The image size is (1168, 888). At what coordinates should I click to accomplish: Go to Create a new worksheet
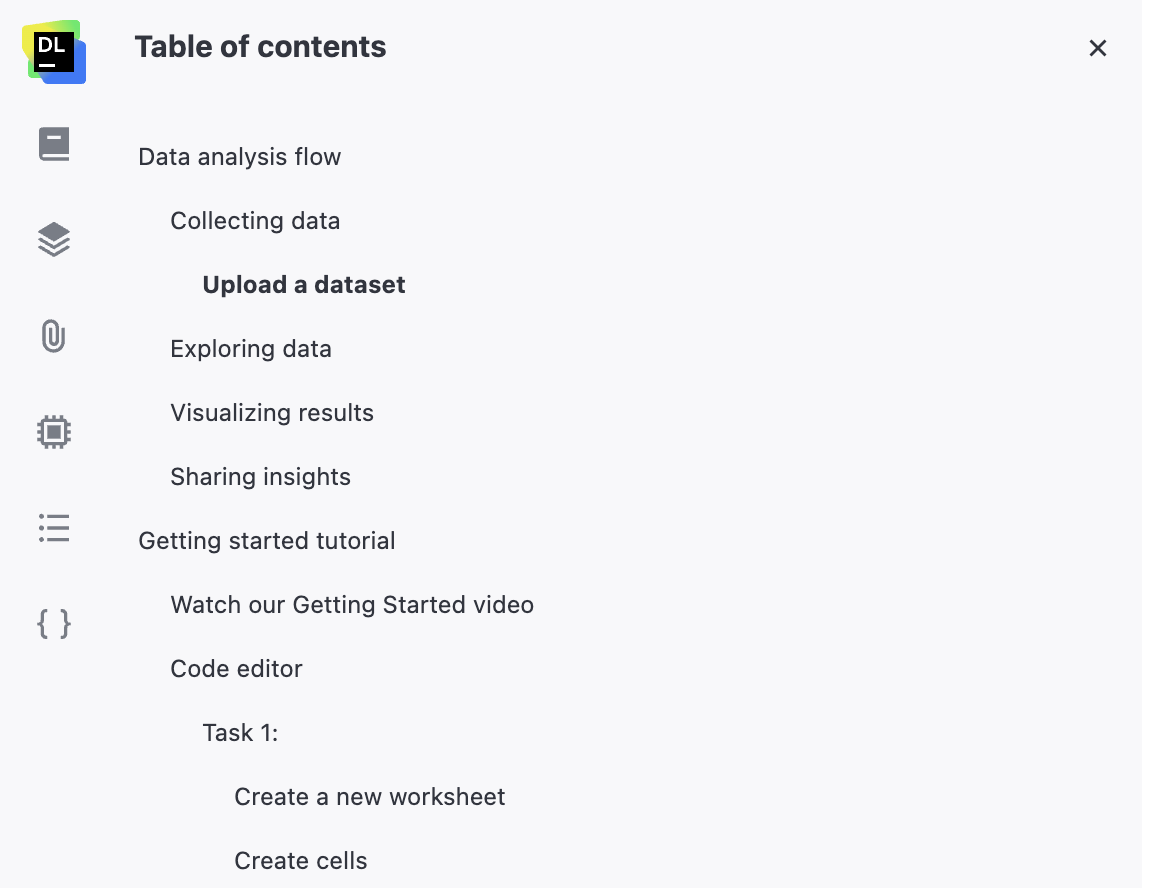tap(369, 796)
